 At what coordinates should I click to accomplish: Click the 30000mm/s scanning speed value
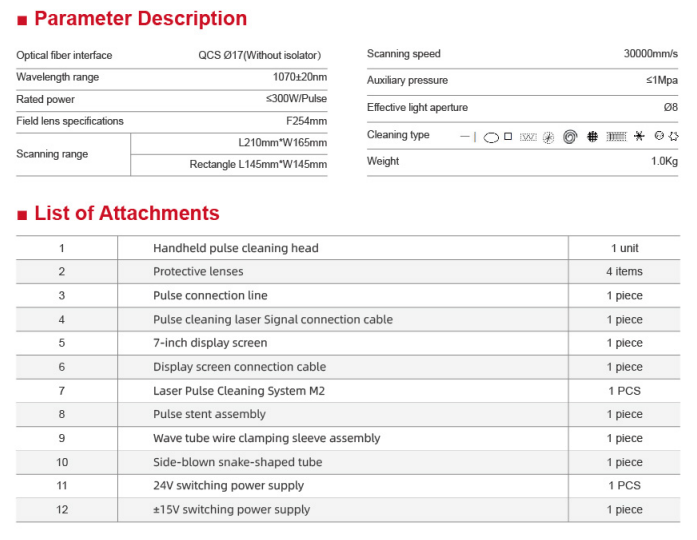650,54
